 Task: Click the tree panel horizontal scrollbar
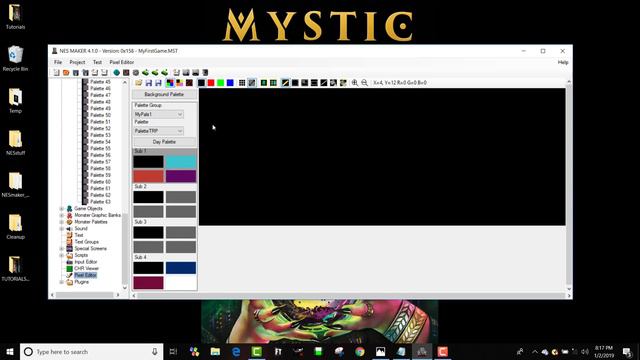coord(84,295)
